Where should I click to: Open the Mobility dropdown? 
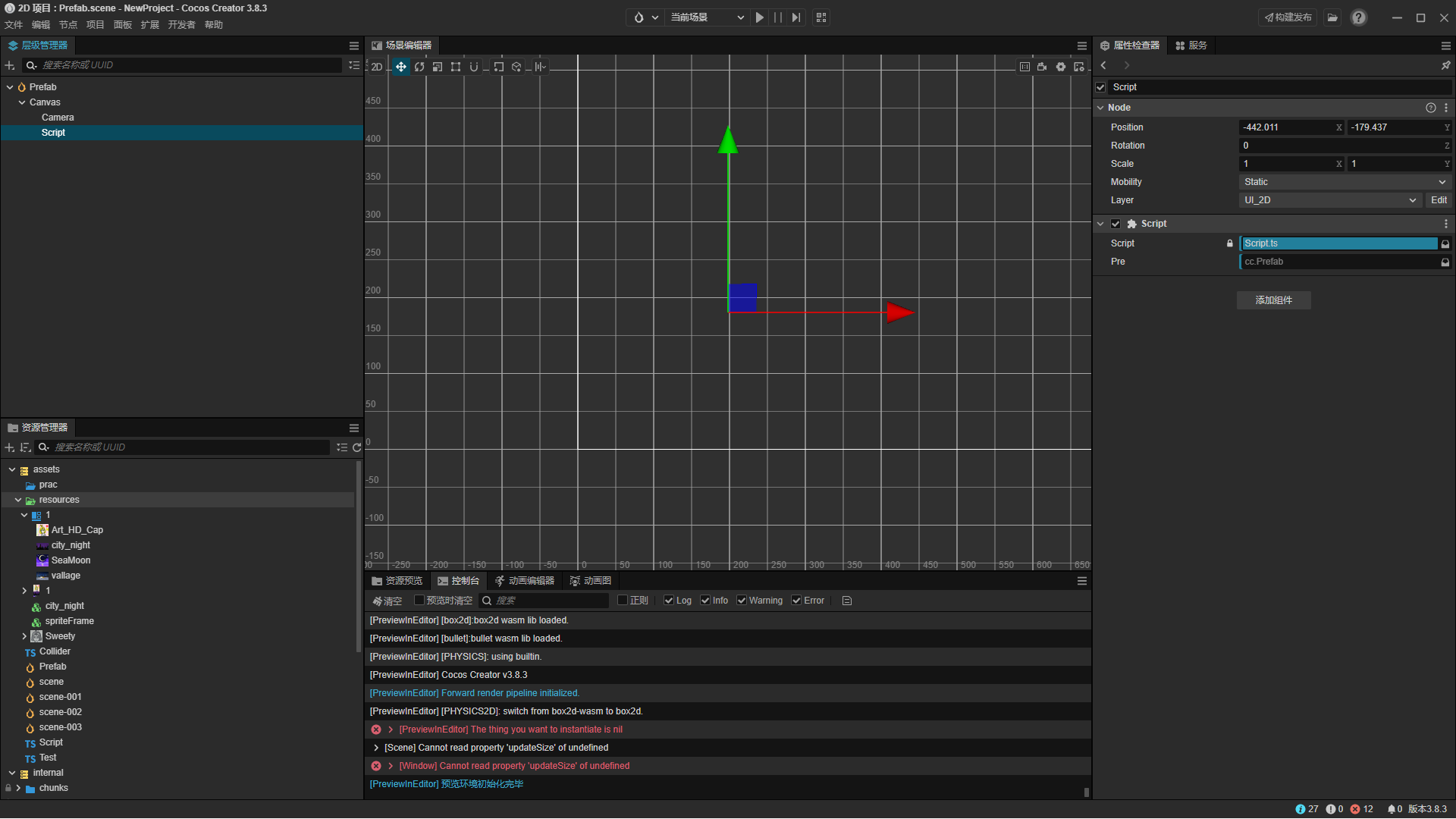[x=1345, y=182]
